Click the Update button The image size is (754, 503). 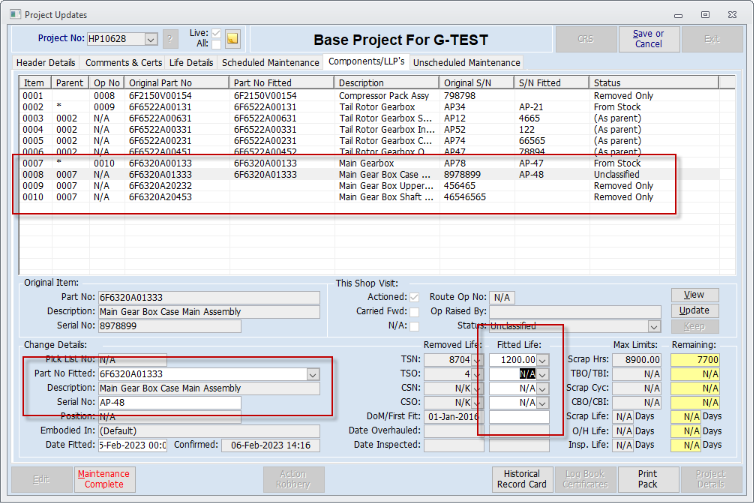click(x=694, y=311)
